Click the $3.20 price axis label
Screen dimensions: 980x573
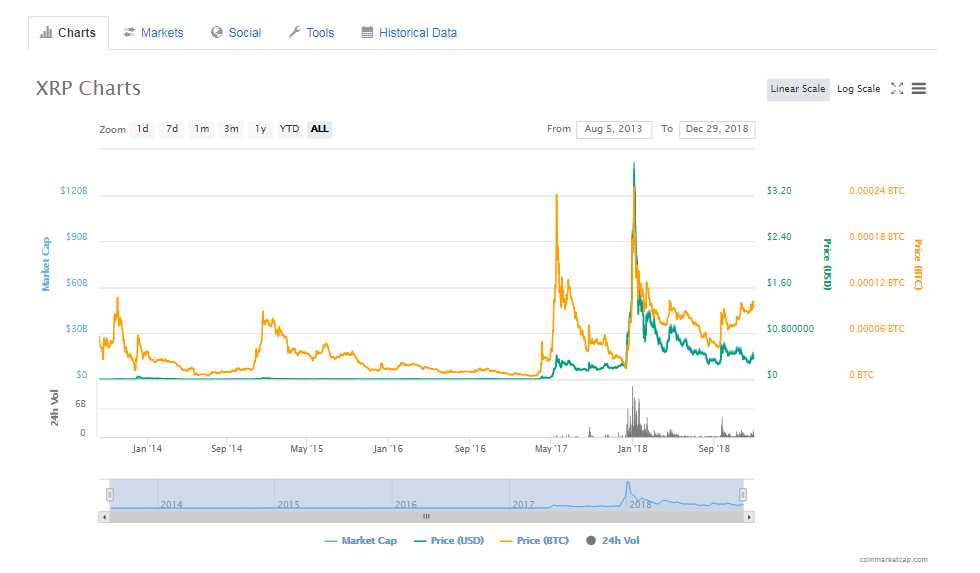click(x=779, y=191)
